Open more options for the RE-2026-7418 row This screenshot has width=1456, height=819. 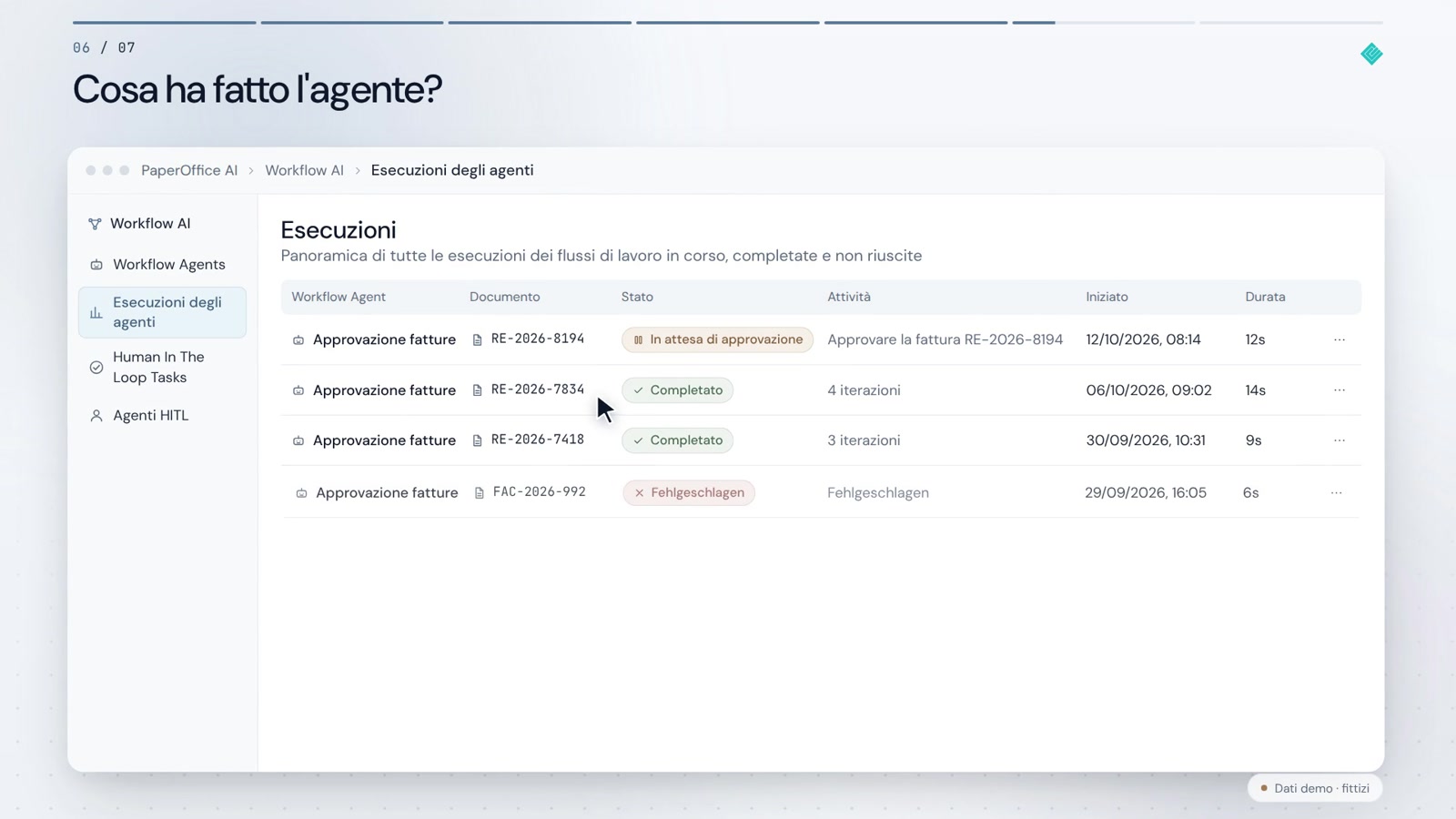coord(1340,440)
